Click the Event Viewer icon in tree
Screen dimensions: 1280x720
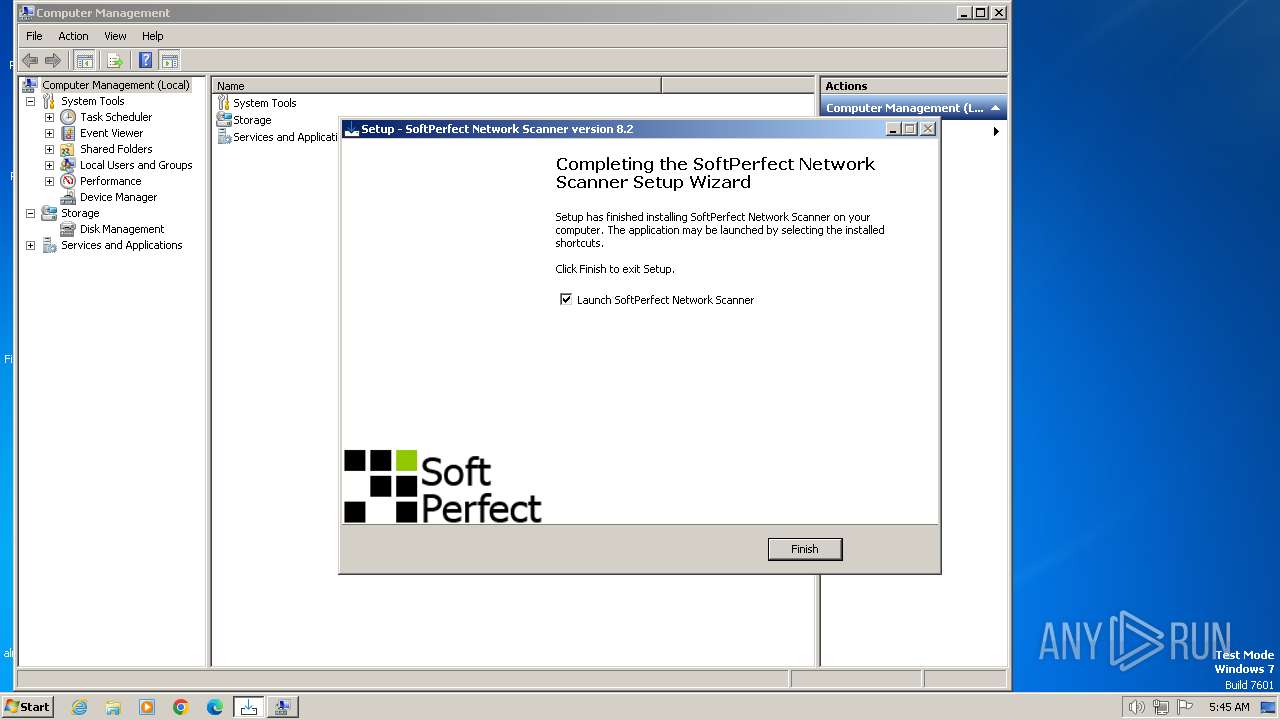tap(68, 133)
